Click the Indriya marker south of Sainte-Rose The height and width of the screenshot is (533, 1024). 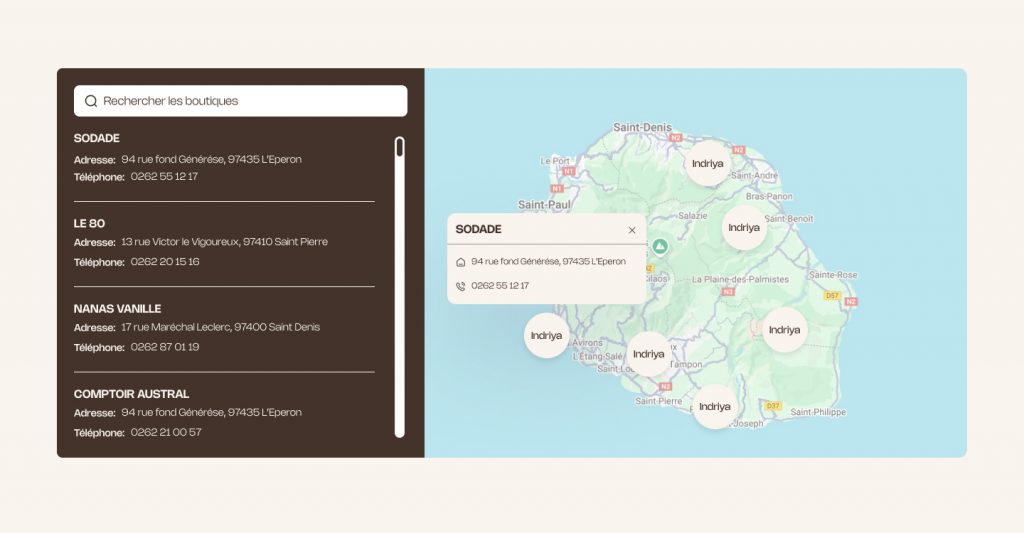coord(784,330)
